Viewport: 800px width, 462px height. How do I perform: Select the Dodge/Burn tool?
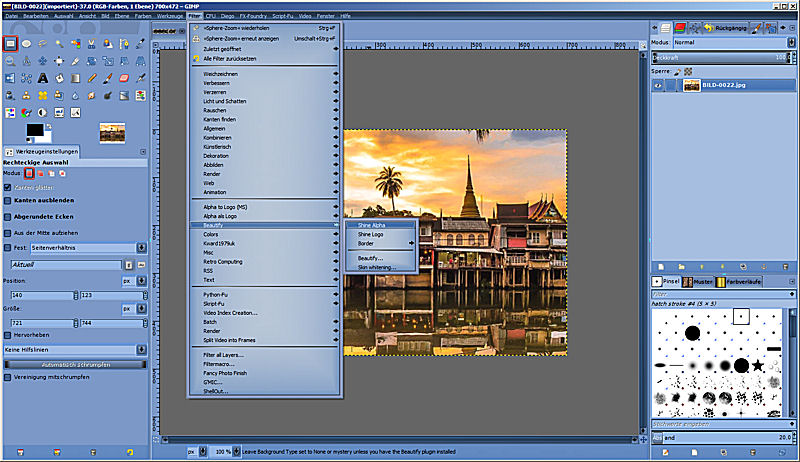point(108,95)
